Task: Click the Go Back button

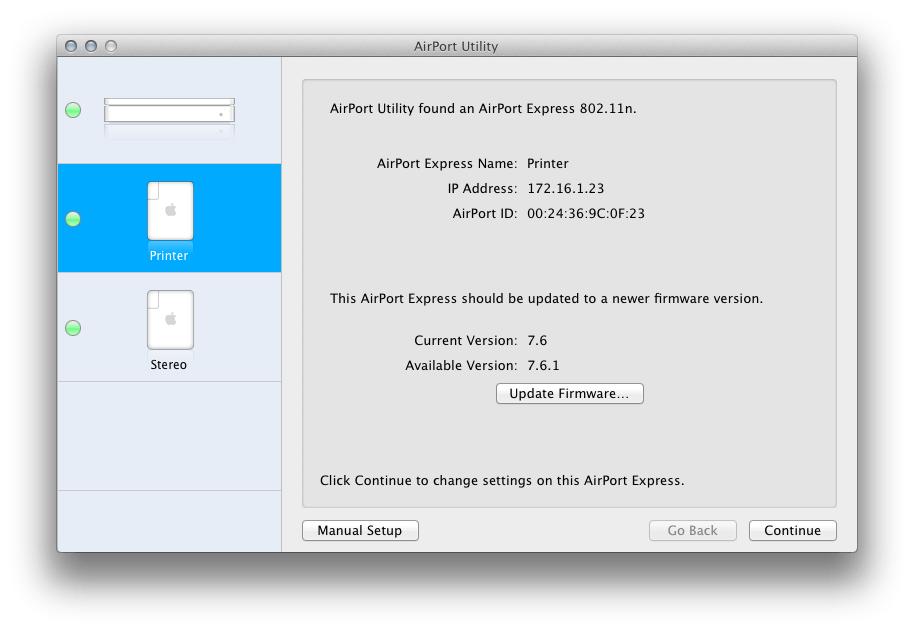Action: [692, 530]
